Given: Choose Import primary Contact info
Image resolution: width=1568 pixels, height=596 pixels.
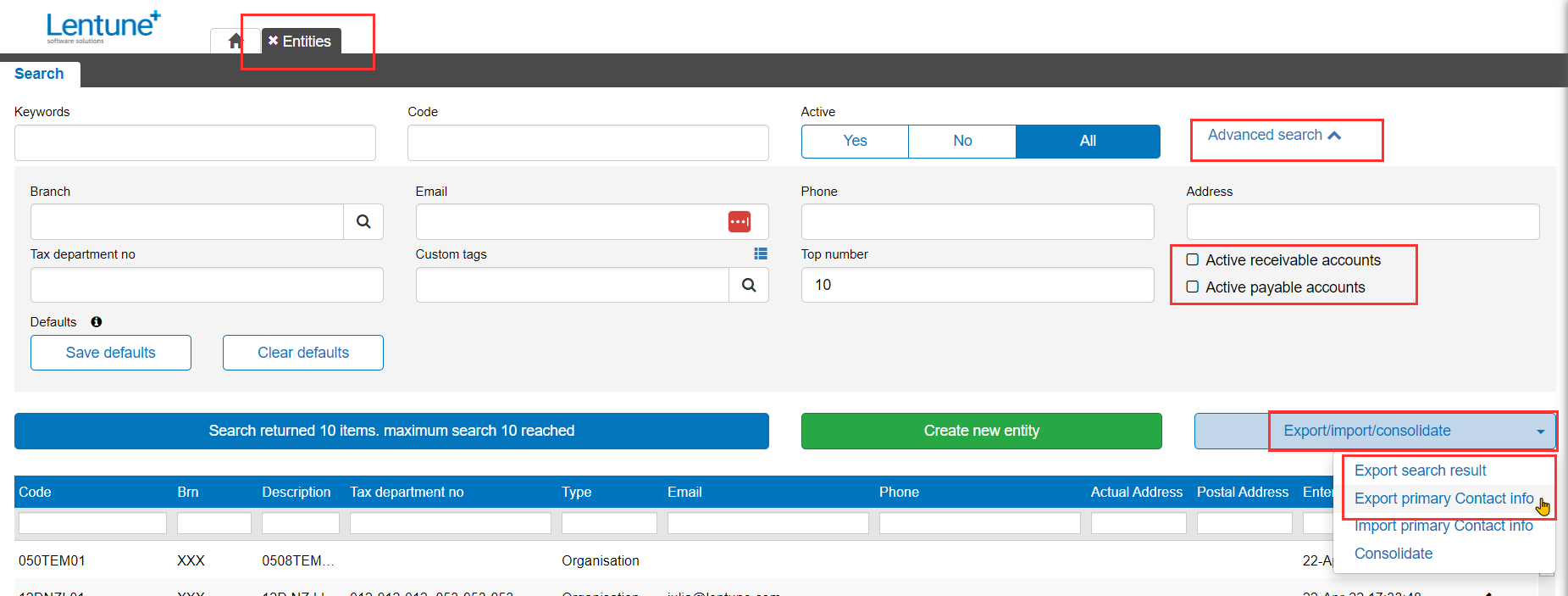Looking at the screenshot, I should [x=1443, y=526].
